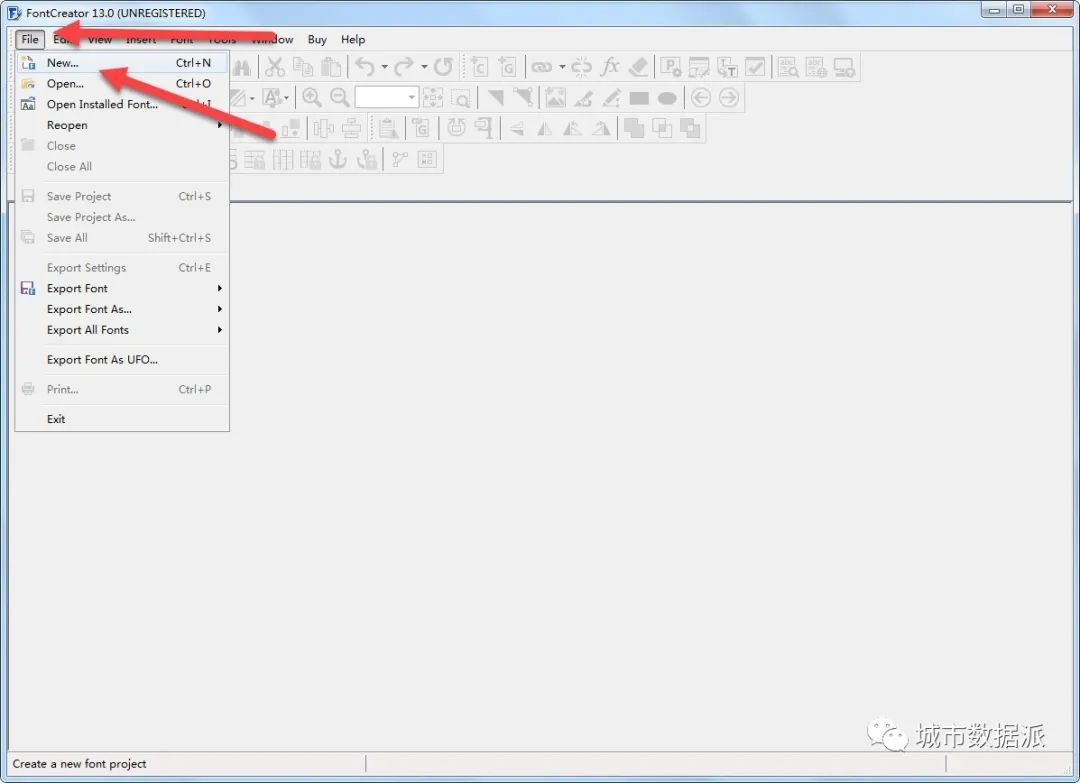The height and width of the screenshot is (783, 1080).
Task: Click the Zoom Out magnifier icon
Action: click(340, 98)
